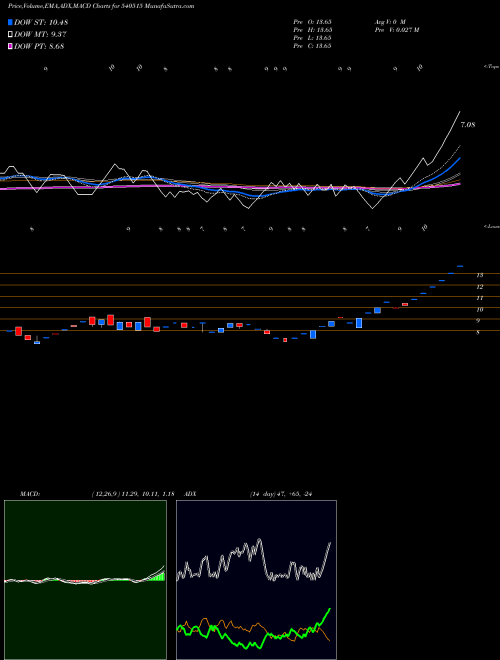
Task: Click the 'Pre O: 13.65' value
Action: tap(313, 21)
